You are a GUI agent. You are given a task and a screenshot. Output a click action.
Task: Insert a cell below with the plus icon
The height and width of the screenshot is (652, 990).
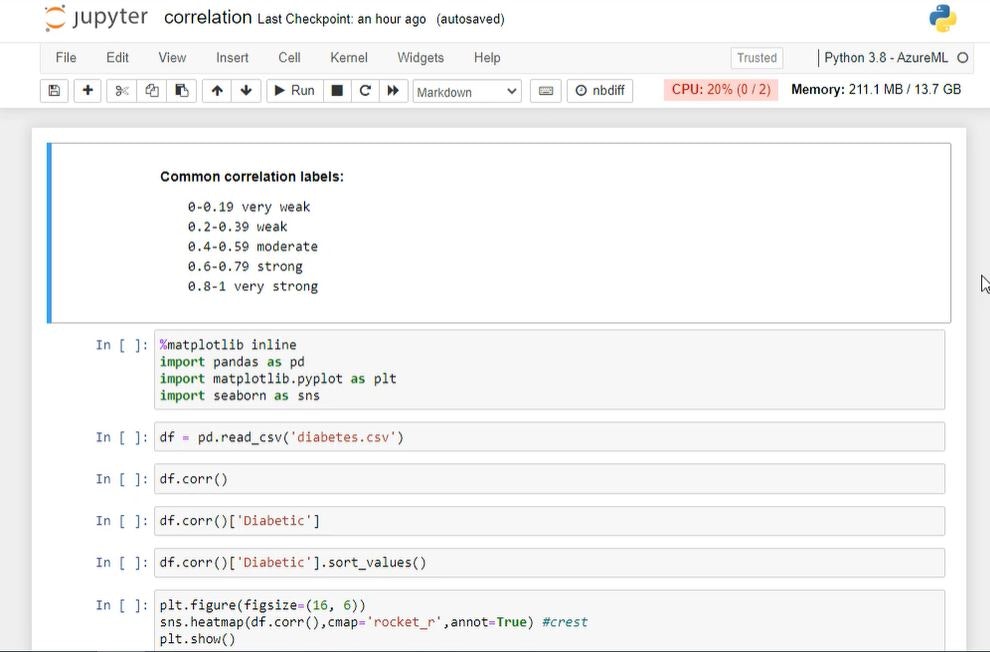88,91
